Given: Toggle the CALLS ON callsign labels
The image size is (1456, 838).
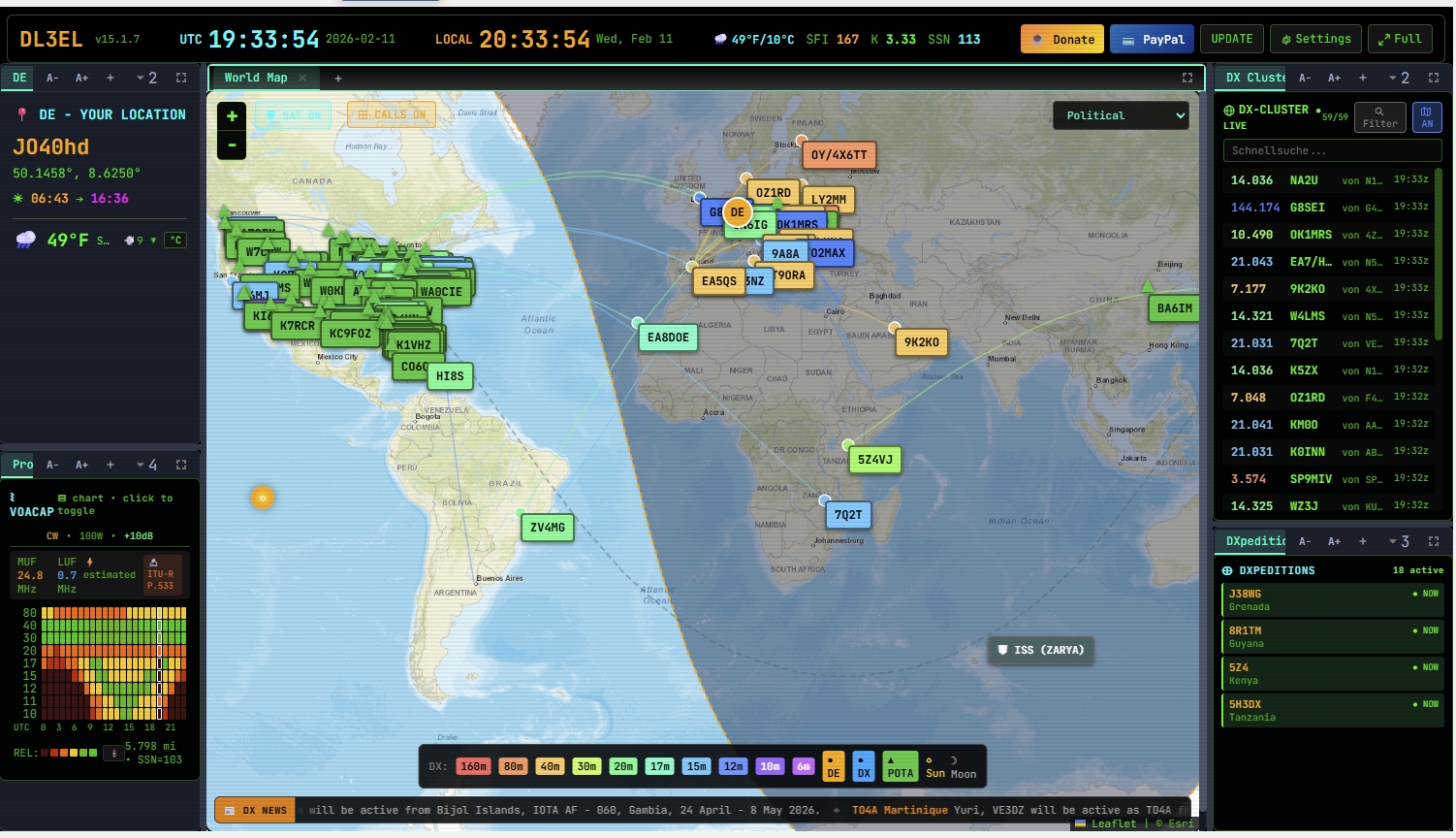Looking at the screenshot, I should (x=392, y=115).
